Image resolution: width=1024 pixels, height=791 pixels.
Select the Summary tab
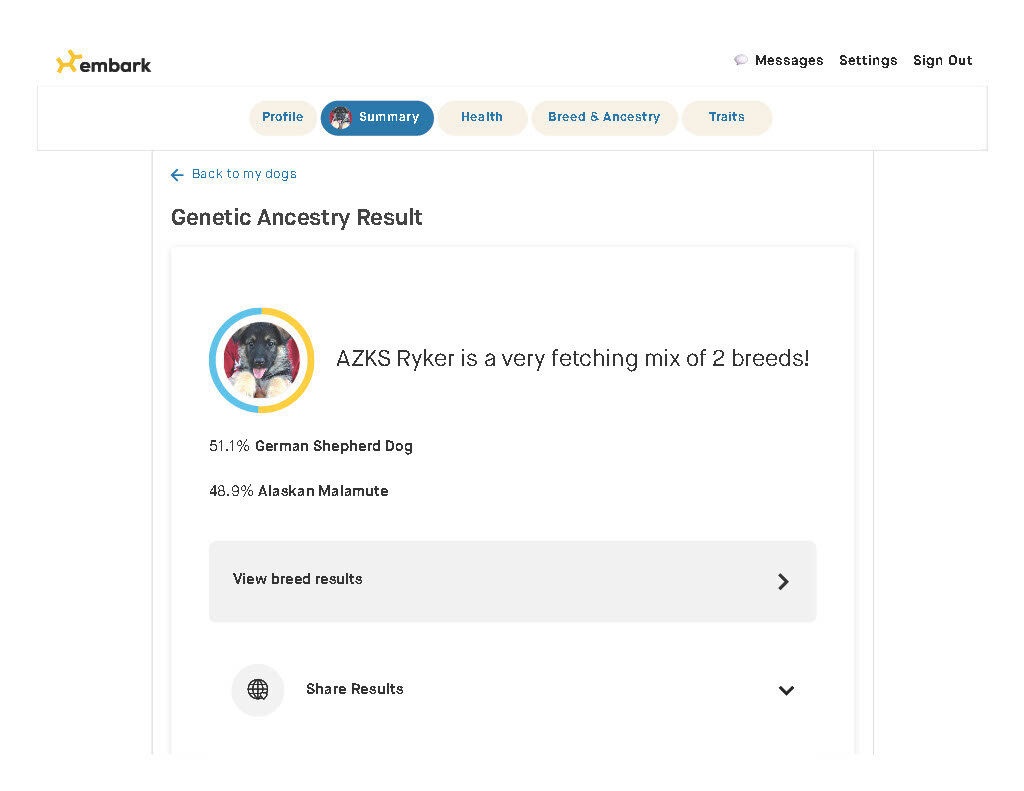pos(377,118)
